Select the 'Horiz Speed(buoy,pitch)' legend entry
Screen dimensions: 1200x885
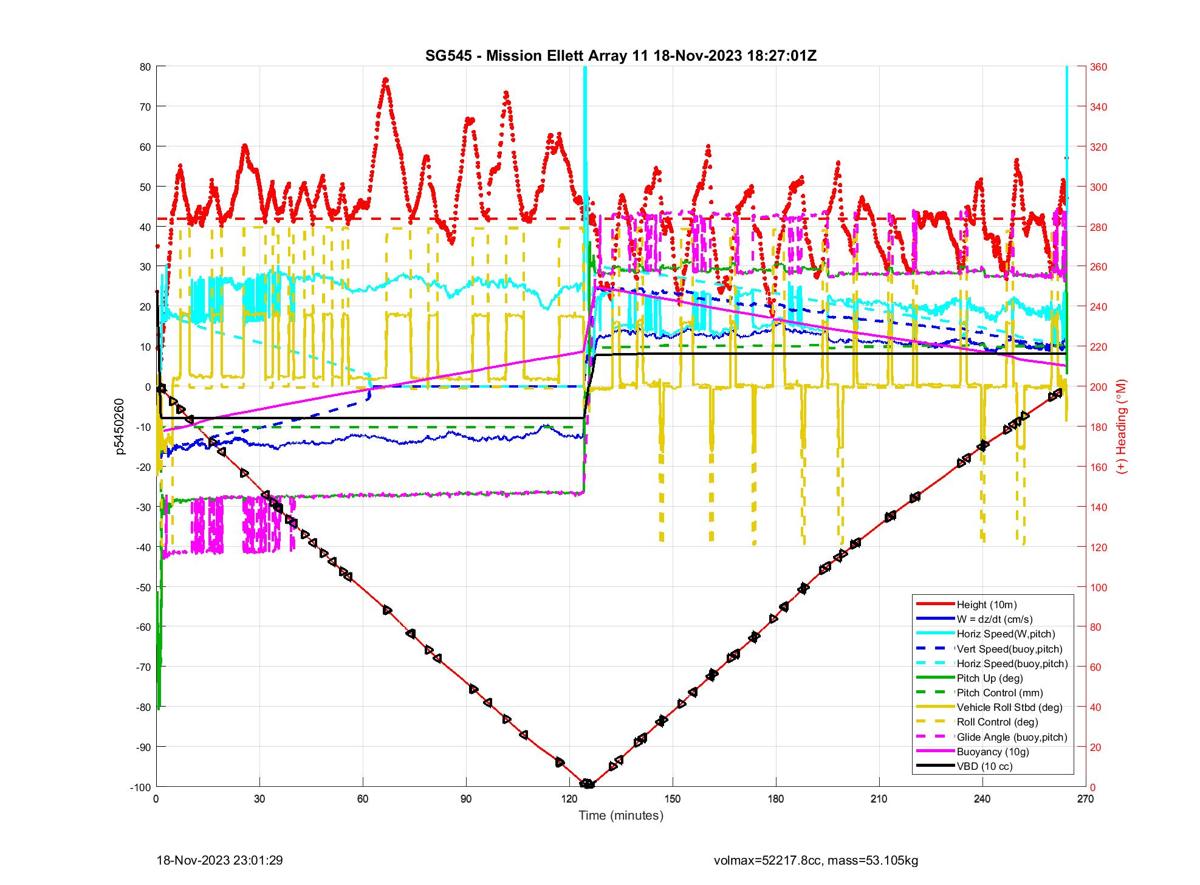(x=1012, y=663)
